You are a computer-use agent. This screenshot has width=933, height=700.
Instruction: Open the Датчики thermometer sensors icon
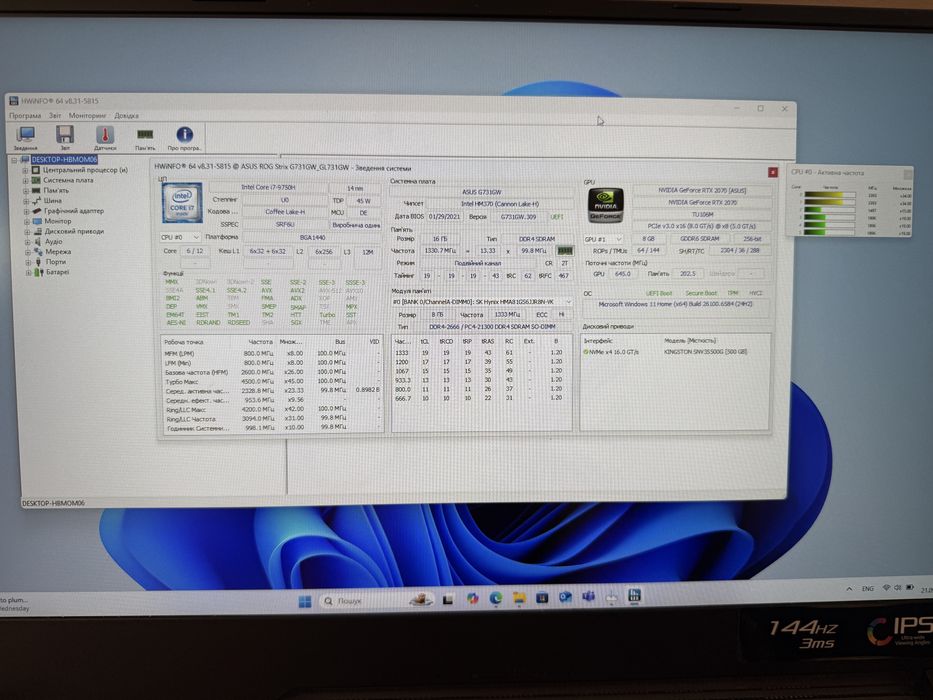tap(105, 138)
